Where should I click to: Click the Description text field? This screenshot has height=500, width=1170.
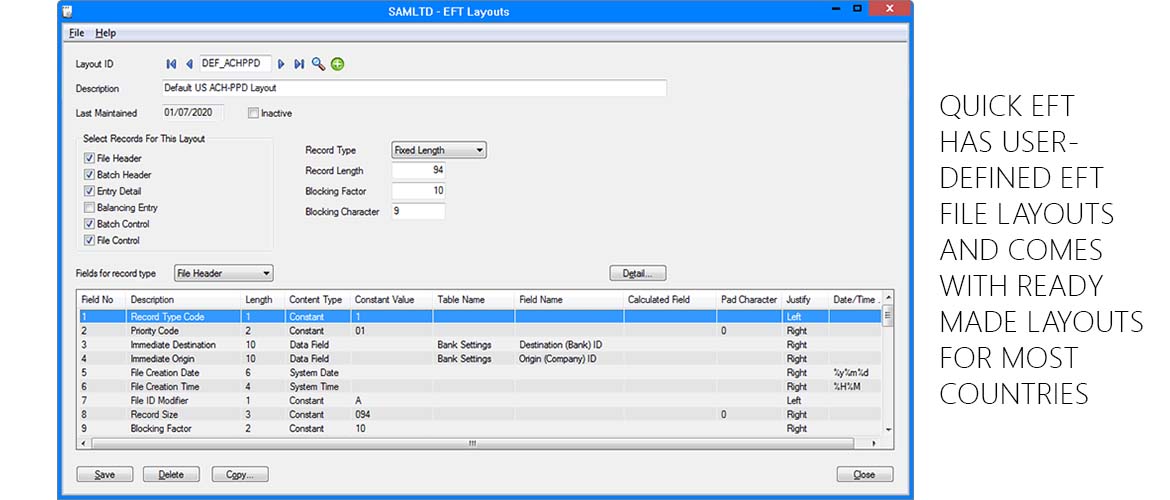pyautogui.click(x=414, y=88)
